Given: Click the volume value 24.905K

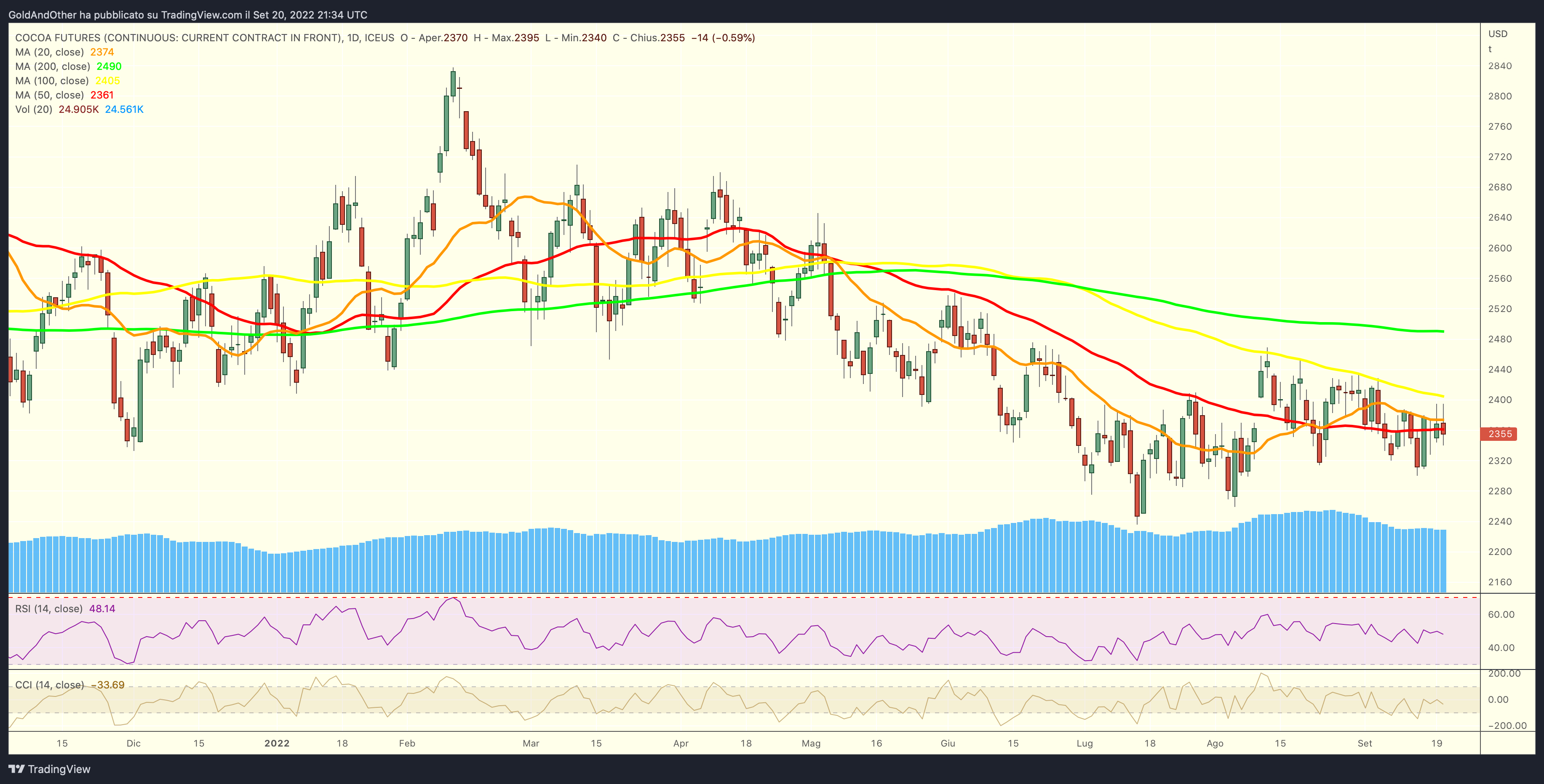Looking at the screenshot, I should point(78,110).
